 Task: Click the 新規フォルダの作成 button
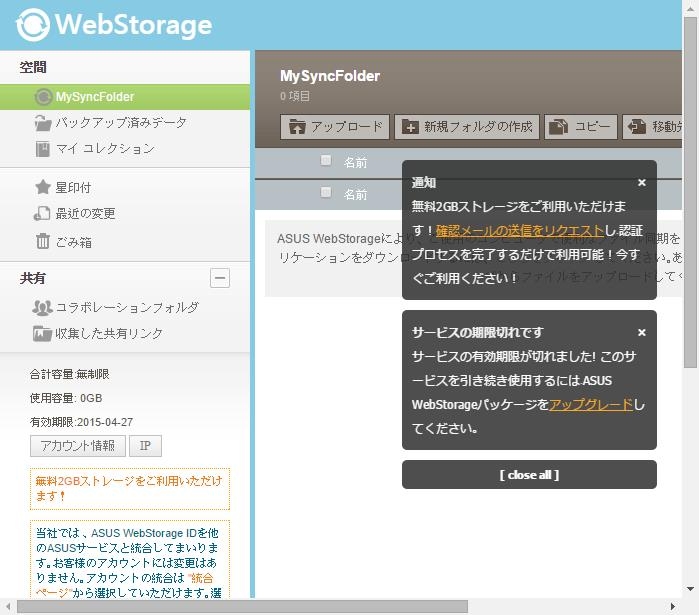[x=467, y=127]
